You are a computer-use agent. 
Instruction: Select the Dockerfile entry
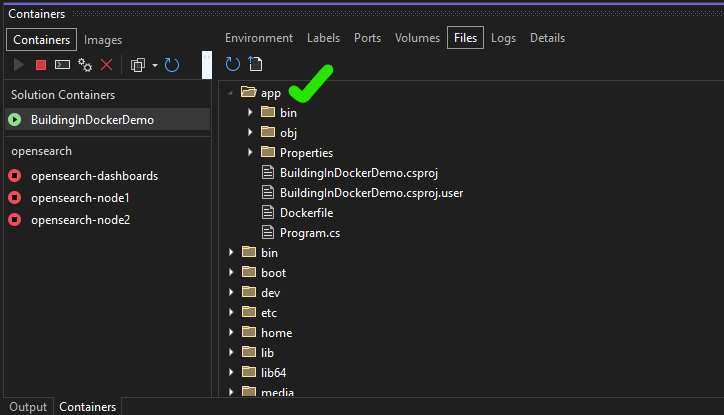click(x=307, y=213)
